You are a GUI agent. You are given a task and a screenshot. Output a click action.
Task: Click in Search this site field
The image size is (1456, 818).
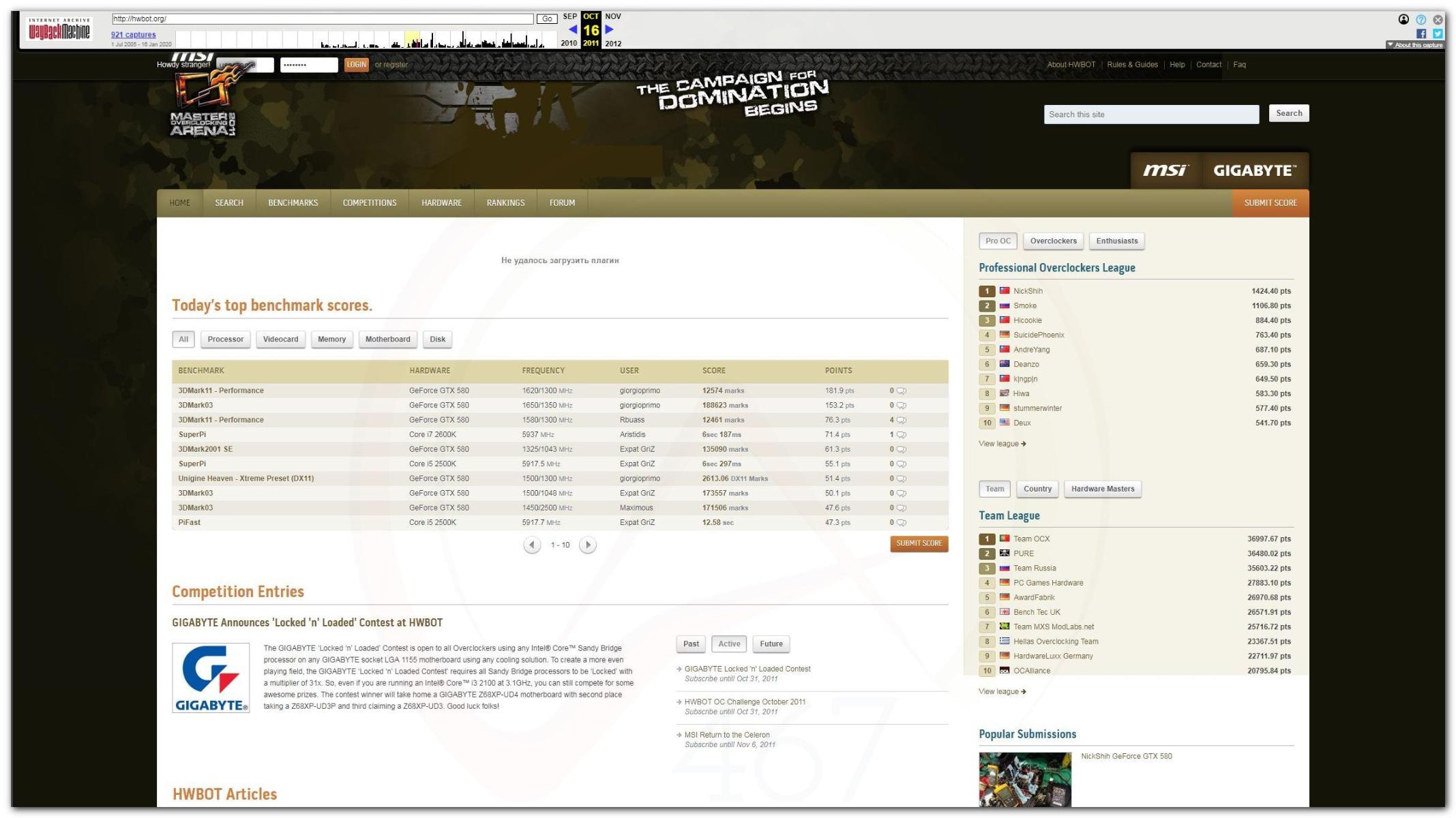coord(1150,115)
